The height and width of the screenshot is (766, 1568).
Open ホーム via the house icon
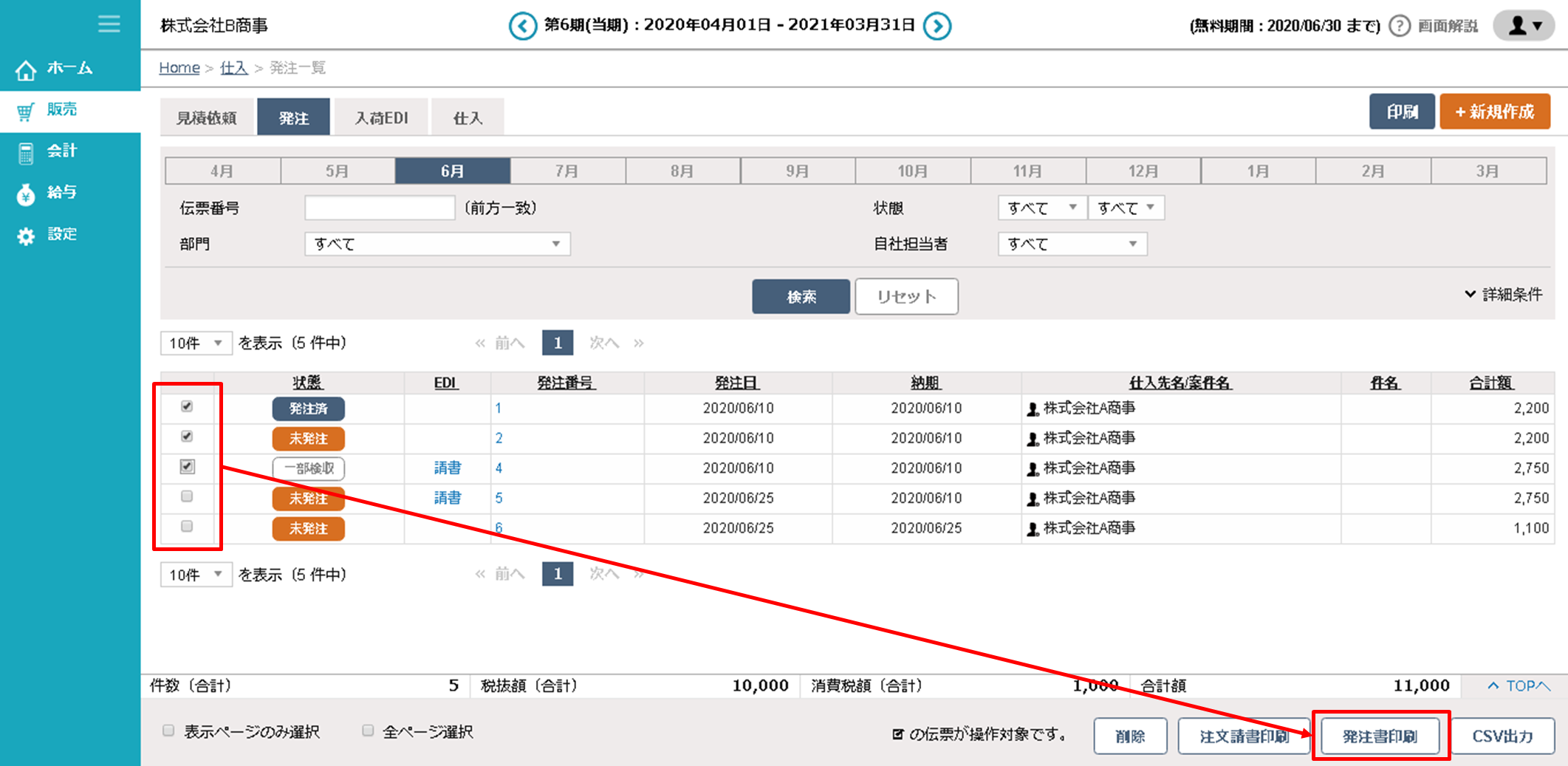(x=26, y=69)
